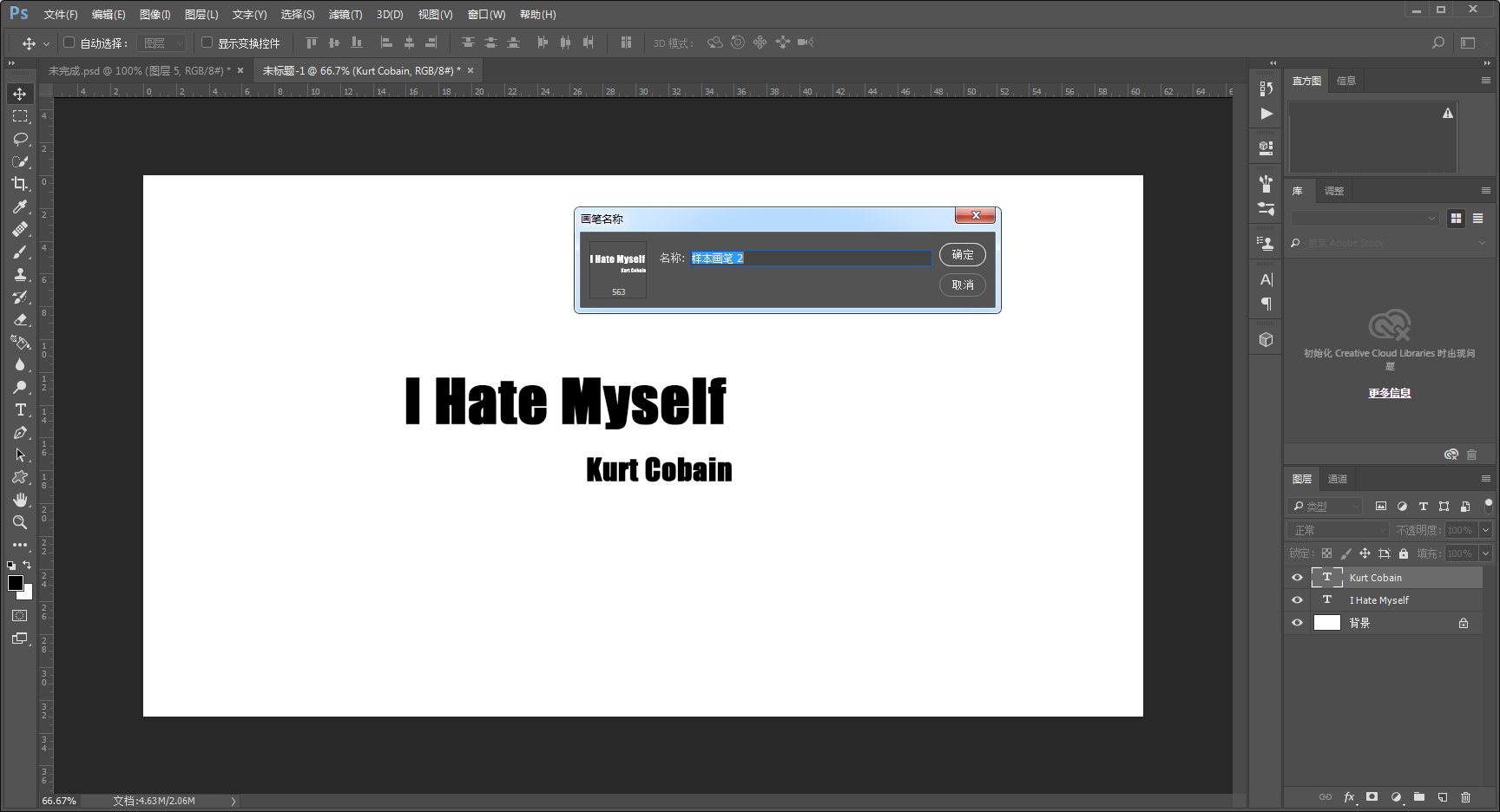Select the Dodge tool
The height and width of the screenshot is (812, 1500).
20,387
